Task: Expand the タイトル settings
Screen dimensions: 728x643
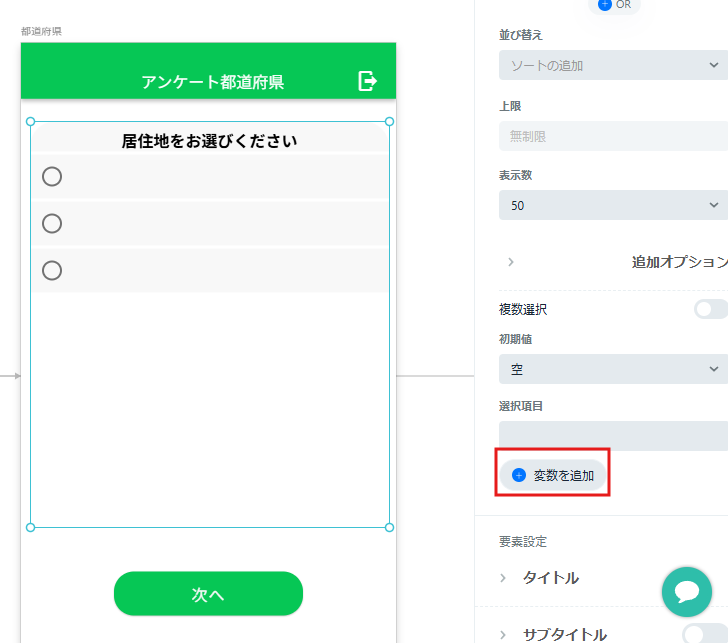Action: pyautogui.click(x=503, y=578)
